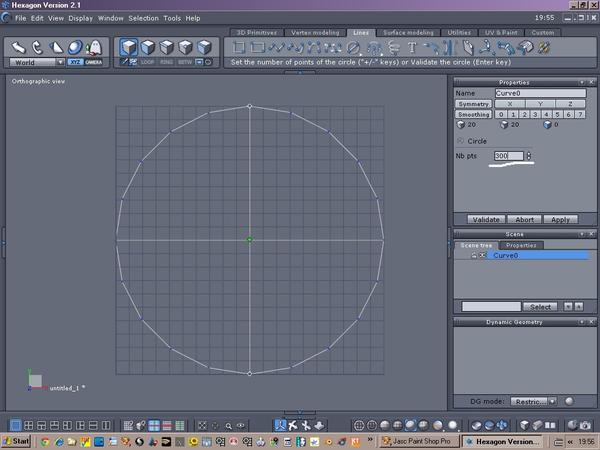Toggle symmetry on the X axis
Screen dimensions: 600x450
tap(510, 104)
